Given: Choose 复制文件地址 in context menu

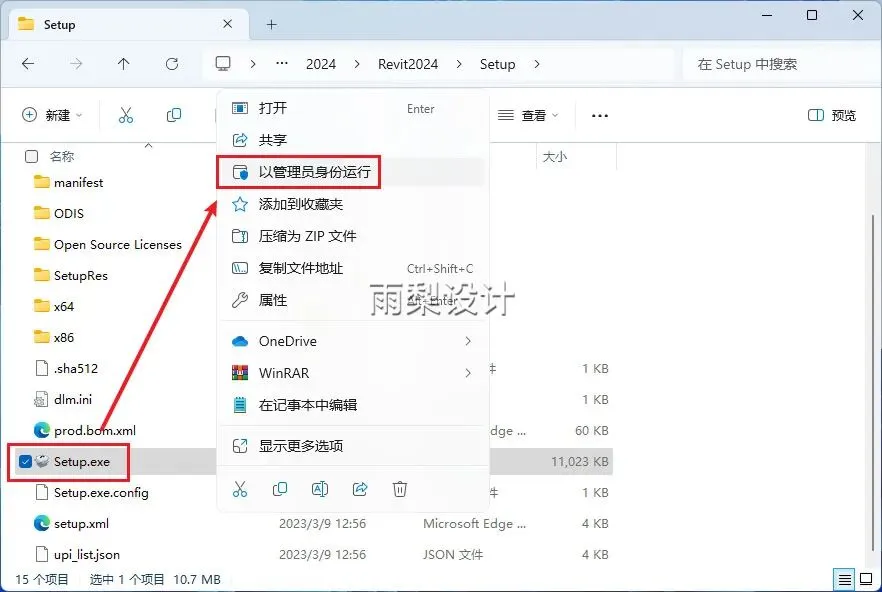Looking at the screenshot, I should click(x=353, y=268).
